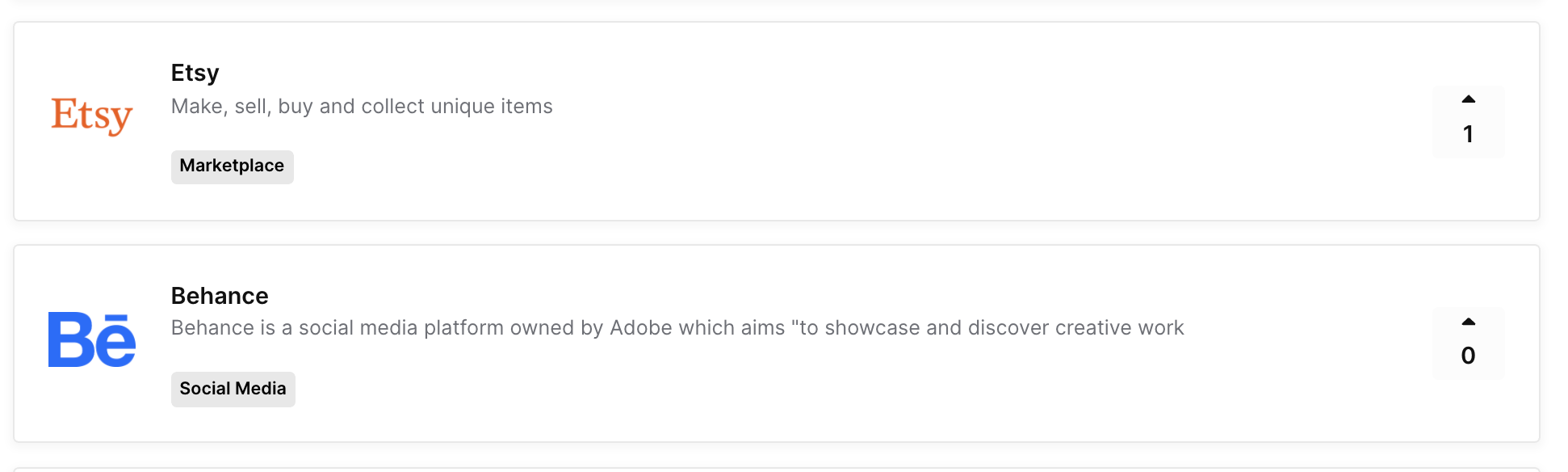Filter by the Marketplace tag

[x=232, y=166]
